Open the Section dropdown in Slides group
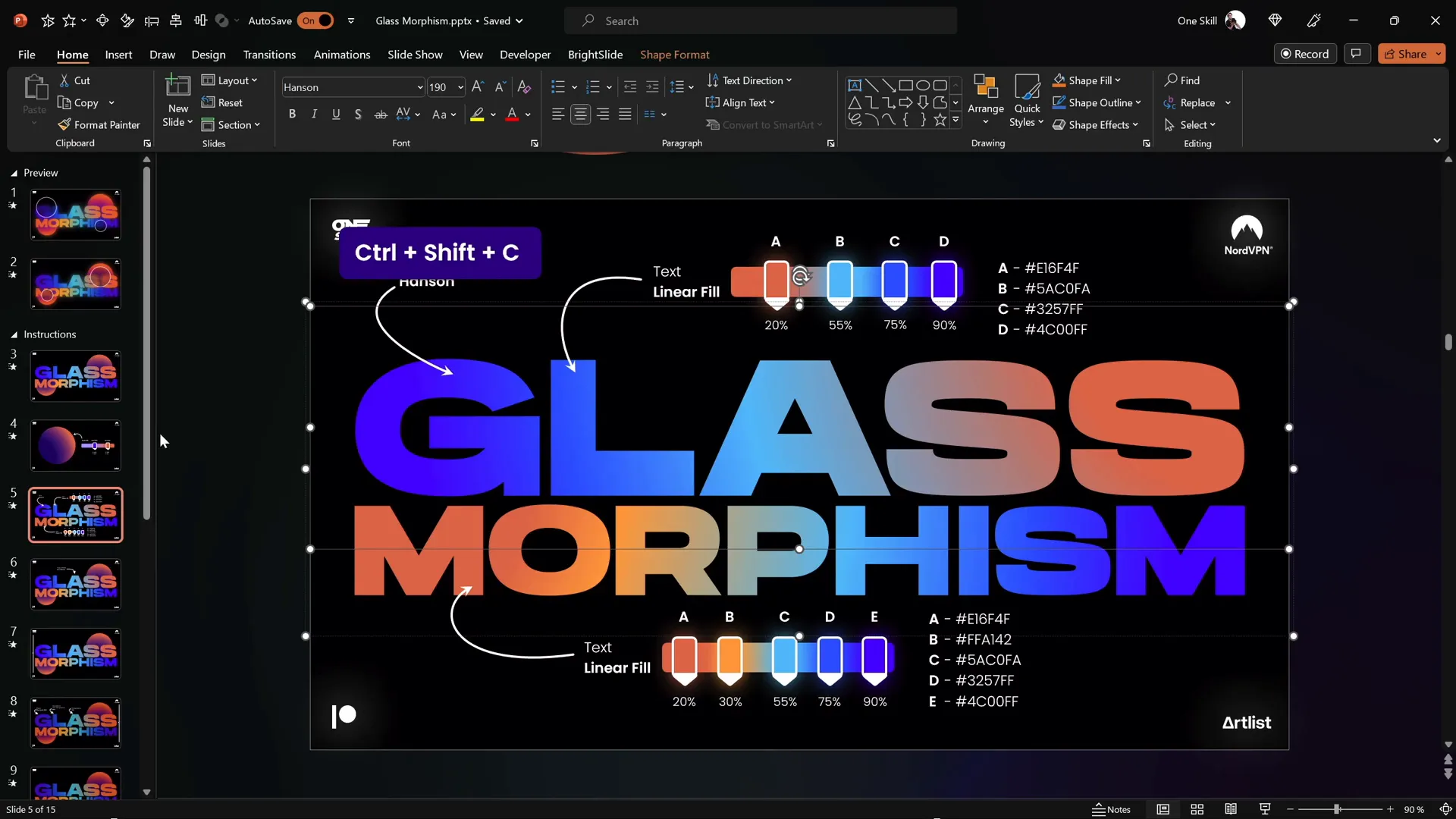 tap(232, 124)
